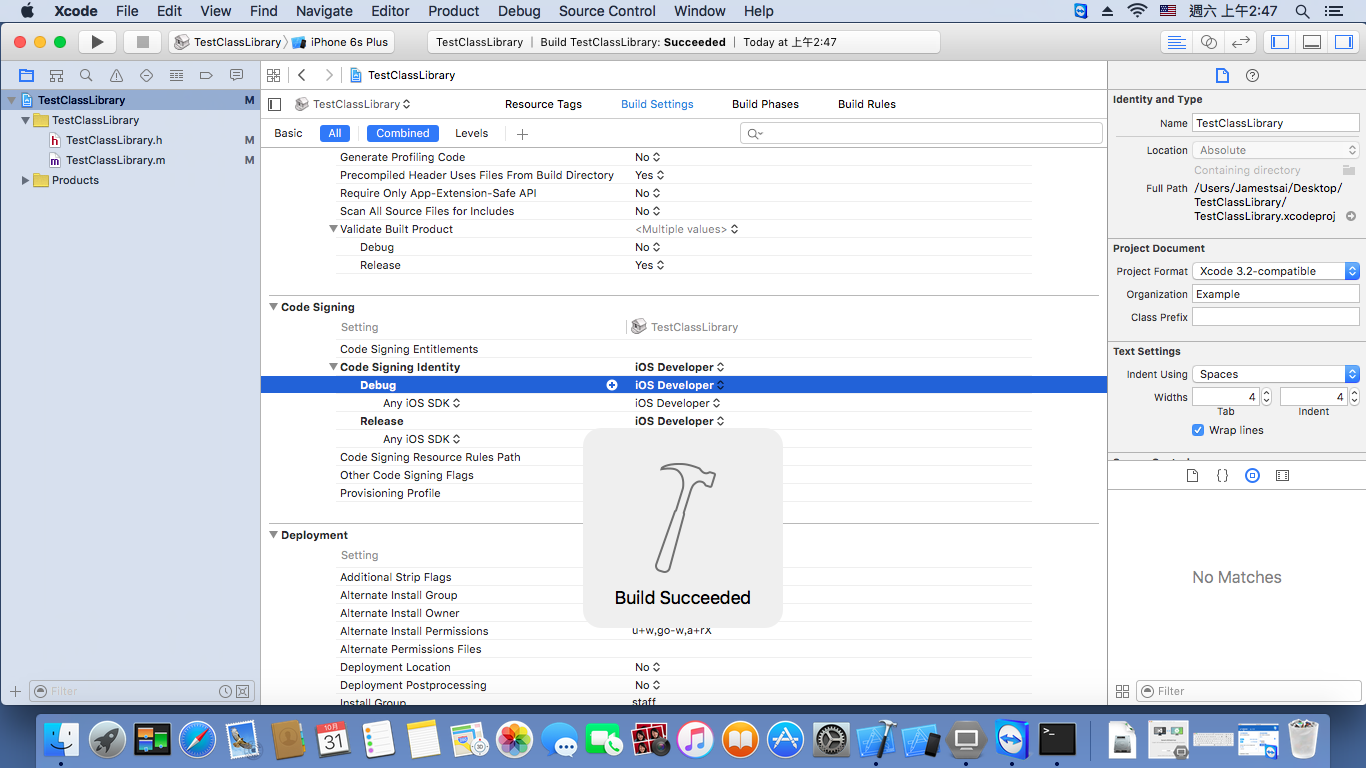Choose the containing directory folder icon
This screenshot has height=768, width=1366.
click(1349, 170)
